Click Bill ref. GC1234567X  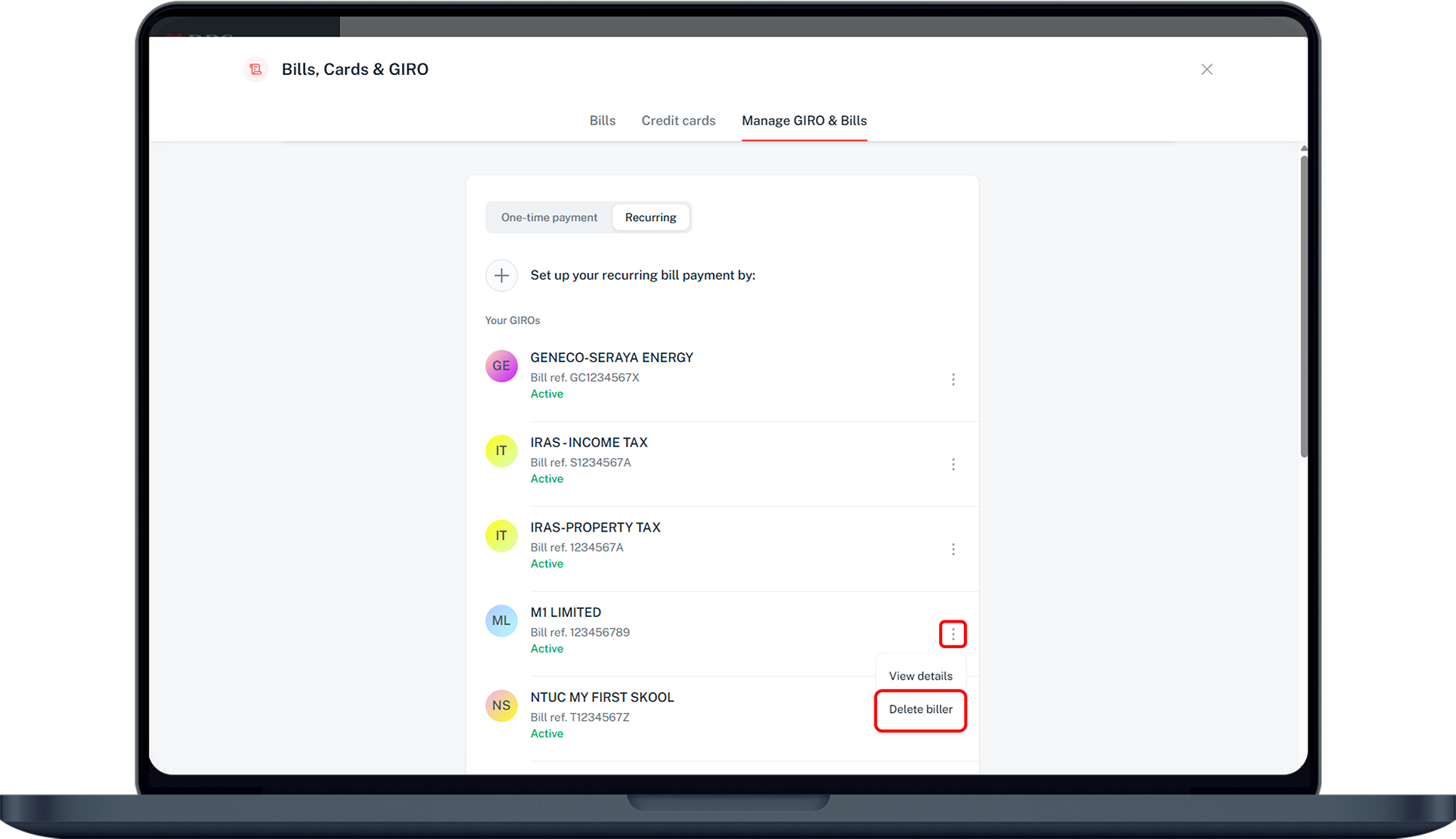(585, 377)
